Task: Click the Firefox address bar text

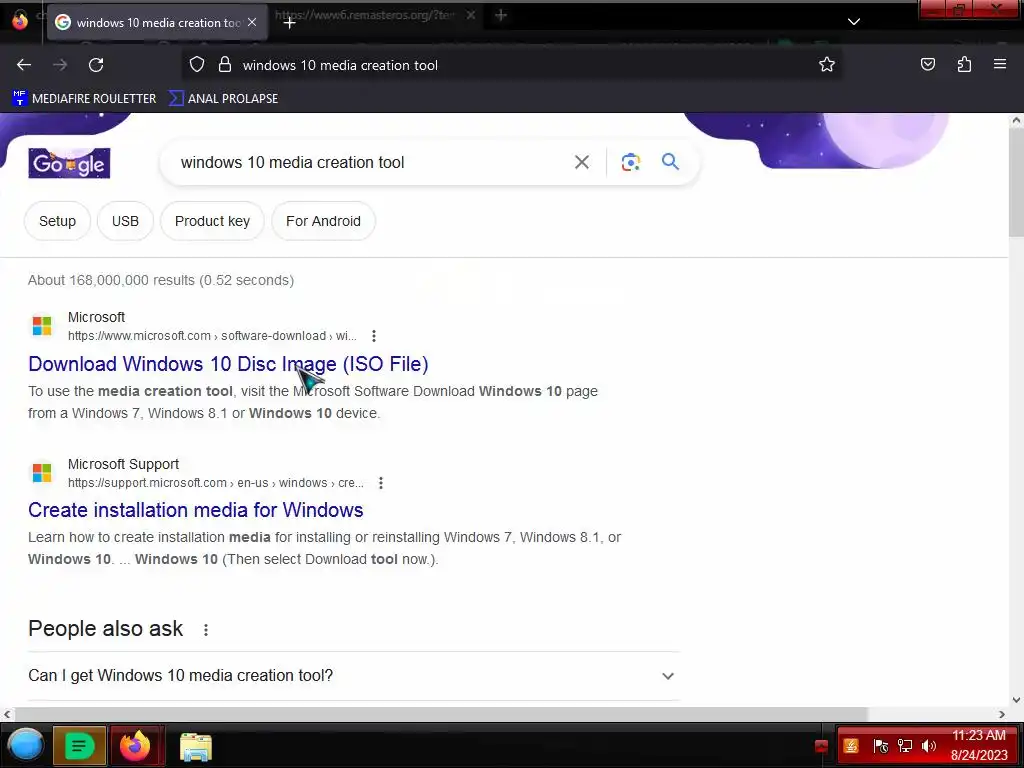Action: coord(340,65)
